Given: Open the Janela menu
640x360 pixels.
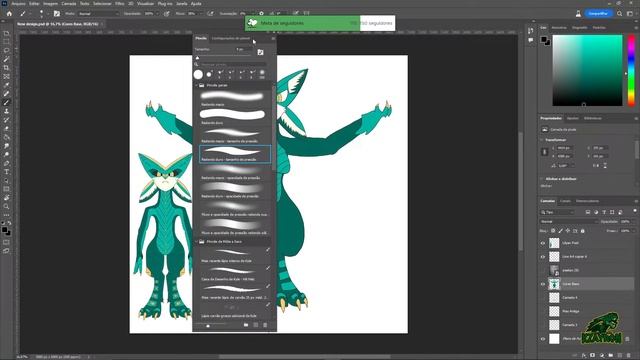Looking at the screenshot, I should (182, 4).
